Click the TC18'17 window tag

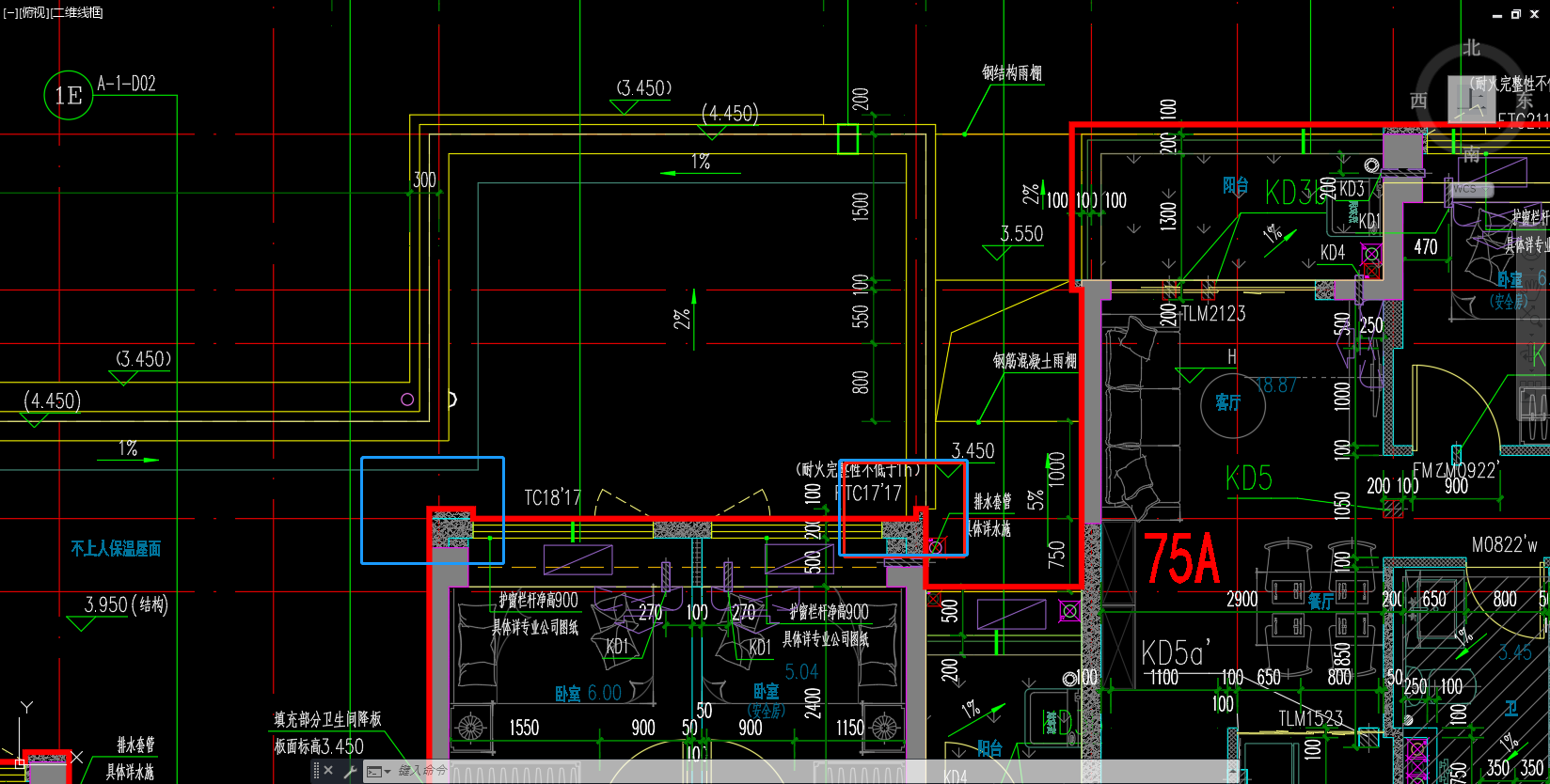[553, 497]
